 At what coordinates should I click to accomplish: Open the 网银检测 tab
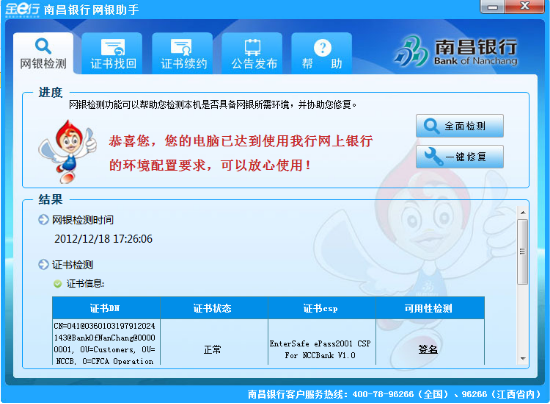[43, 53]
